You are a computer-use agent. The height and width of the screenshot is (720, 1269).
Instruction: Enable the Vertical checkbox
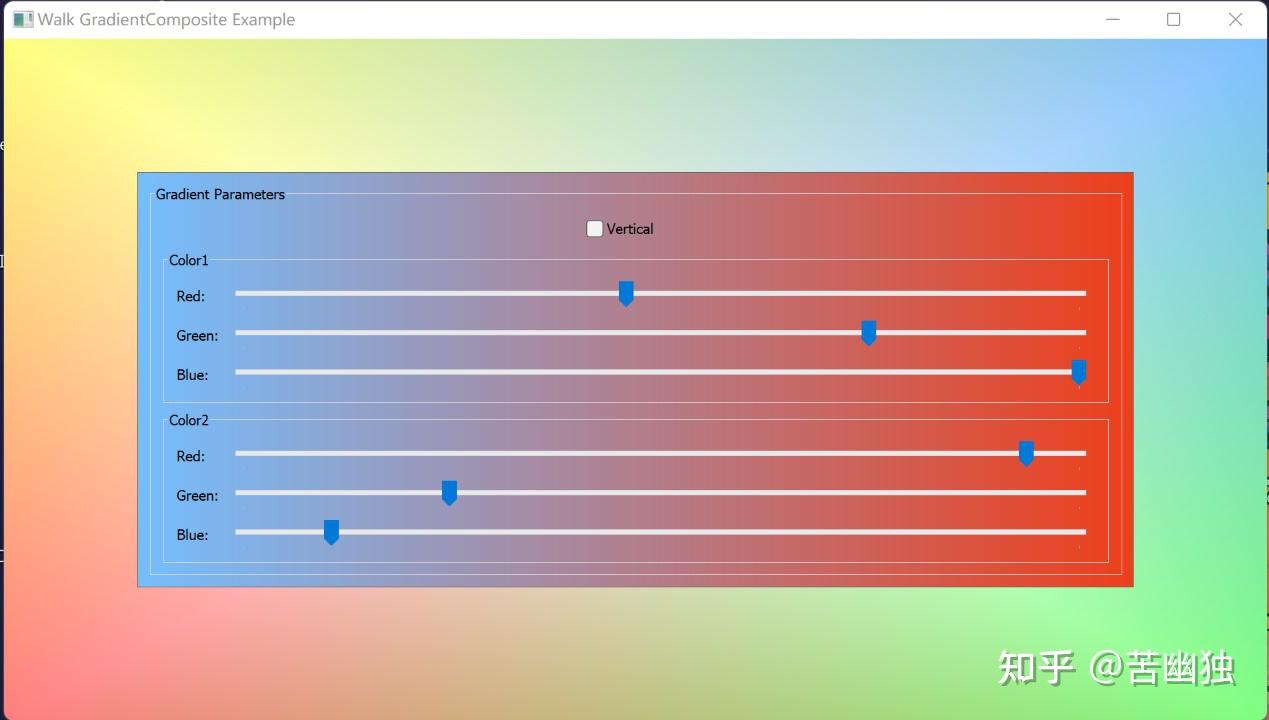(594, 229)
